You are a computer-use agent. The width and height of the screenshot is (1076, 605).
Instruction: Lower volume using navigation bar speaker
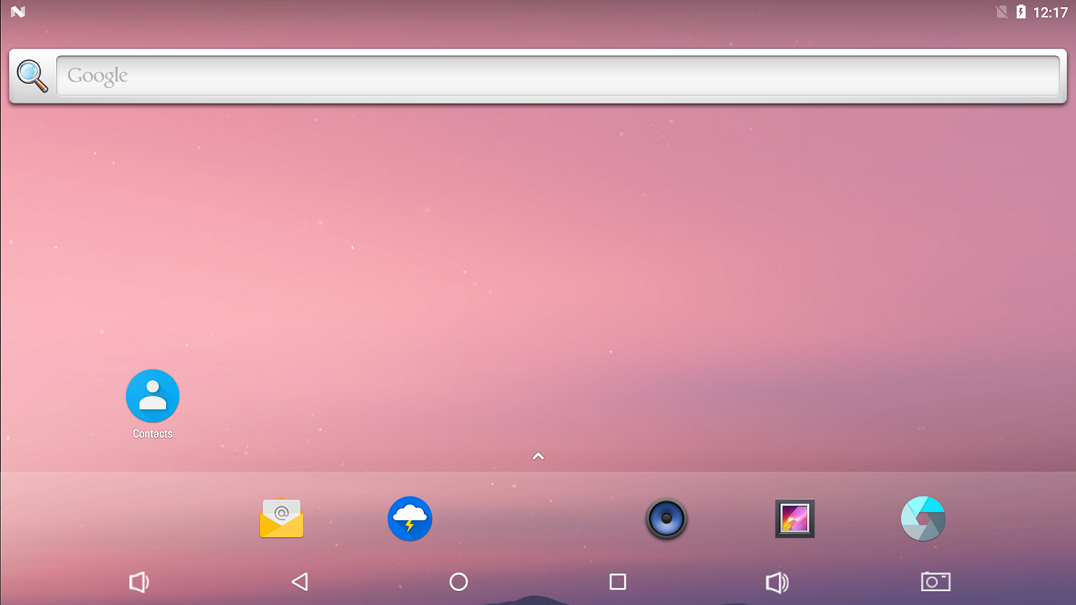[139, 582]
